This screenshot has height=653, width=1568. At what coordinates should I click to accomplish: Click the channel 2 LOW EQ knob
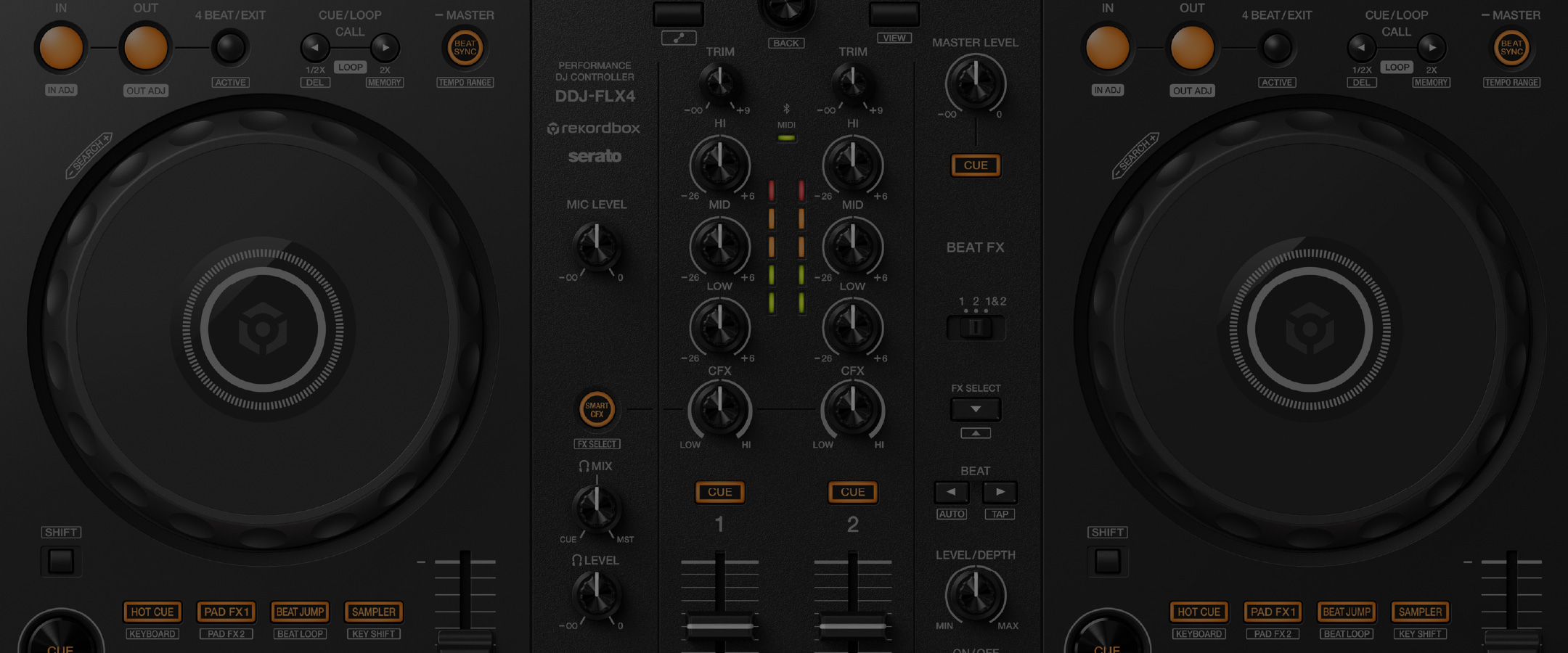click(x=853, y=327)
